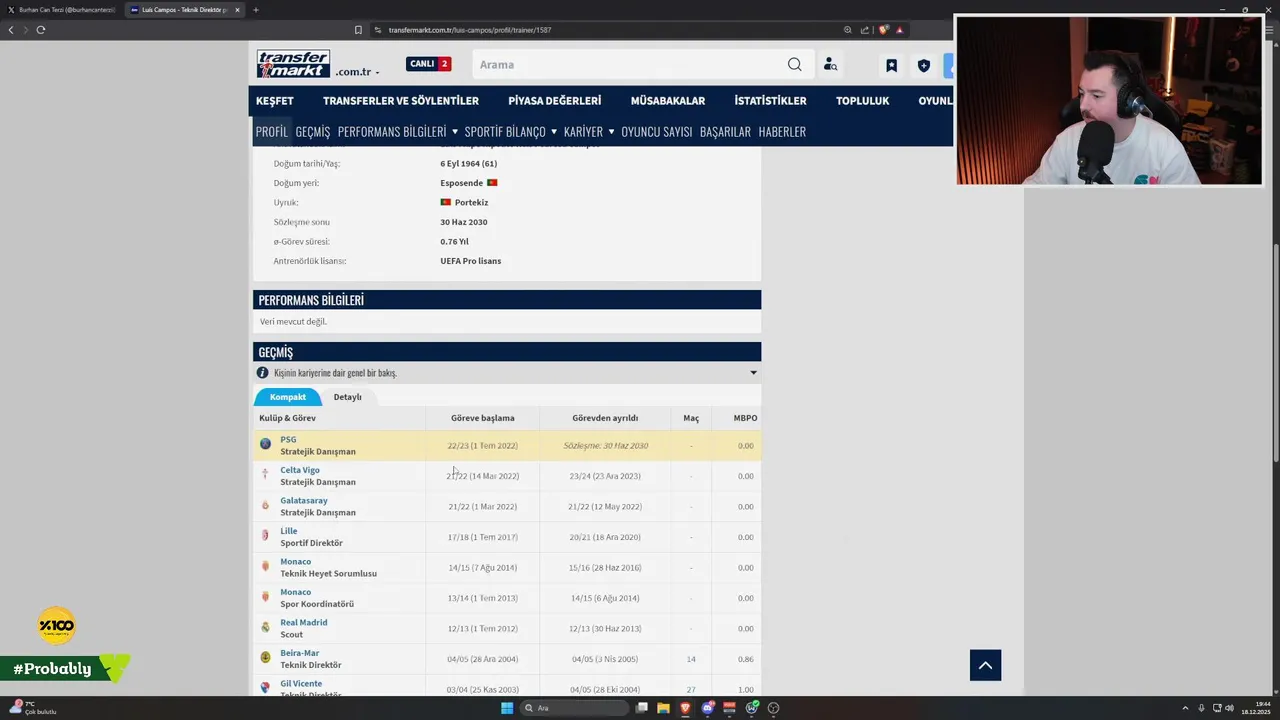Open the Galatasaray club link
The width and height of the screenshot is (1280, 720).
click(x=304, y=500)
